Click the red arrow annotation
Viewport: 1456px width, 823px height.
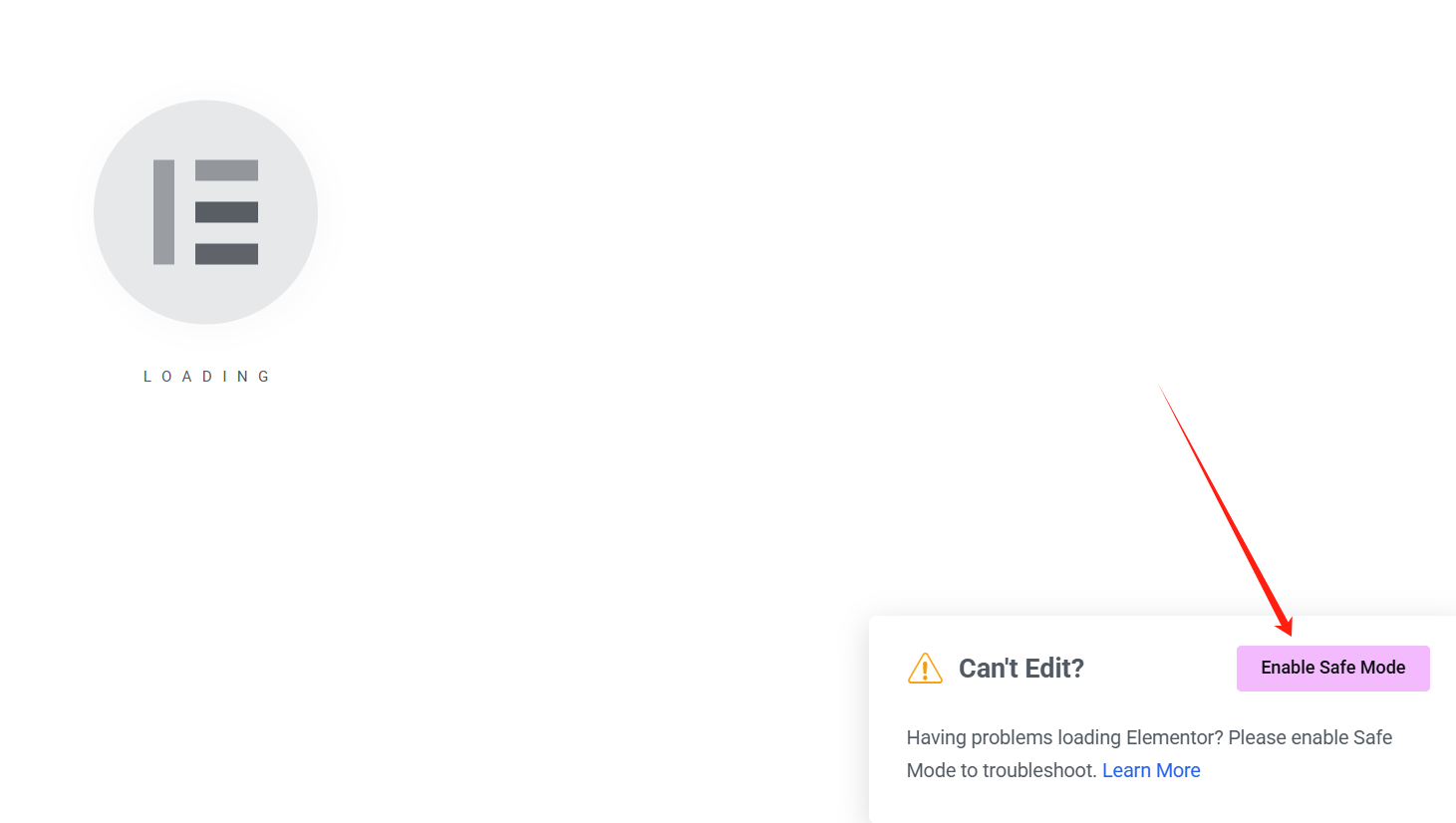tap(1226, 510)
